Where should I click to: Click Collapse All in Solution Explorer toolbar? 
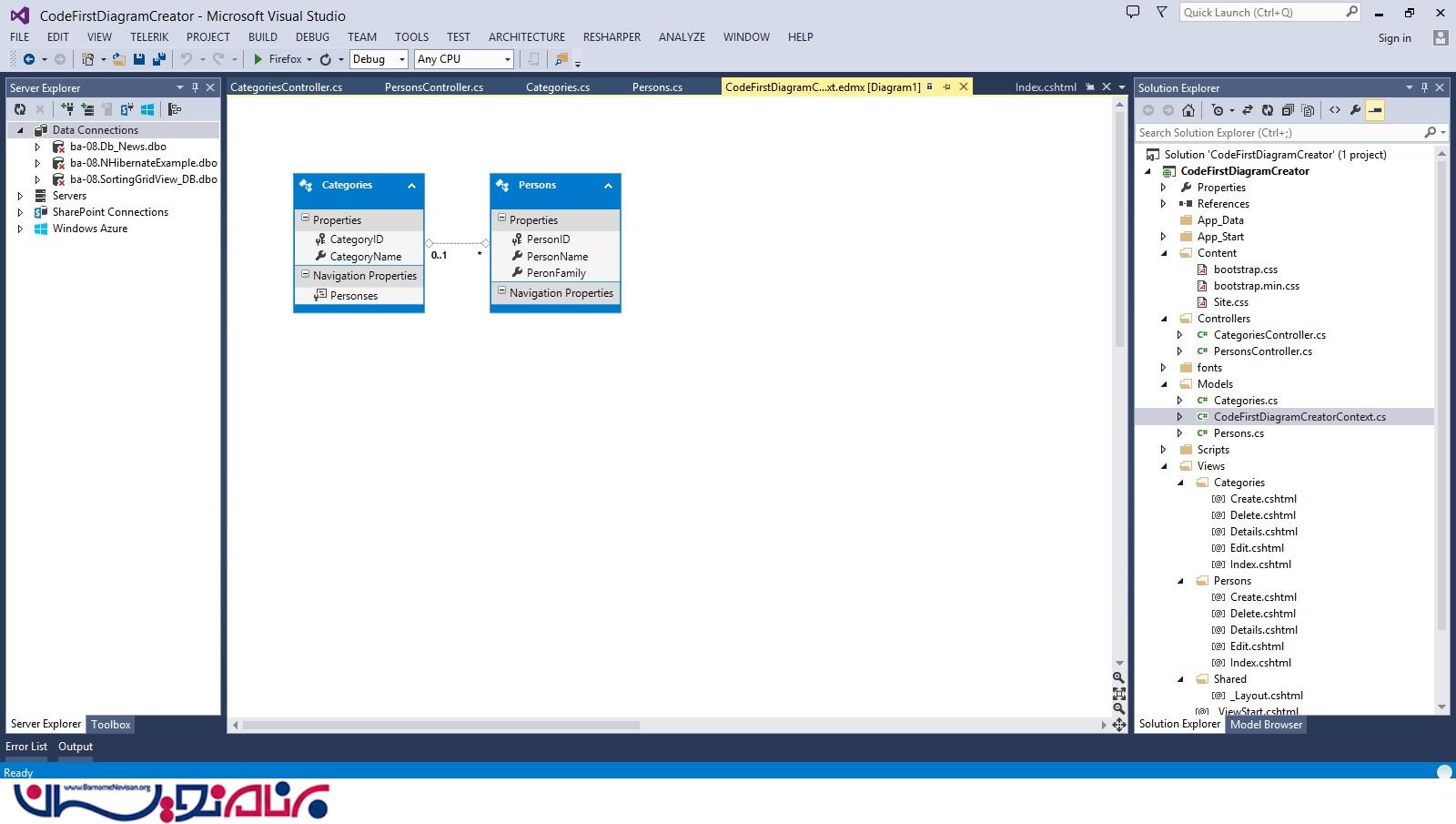pos(1288,110)
